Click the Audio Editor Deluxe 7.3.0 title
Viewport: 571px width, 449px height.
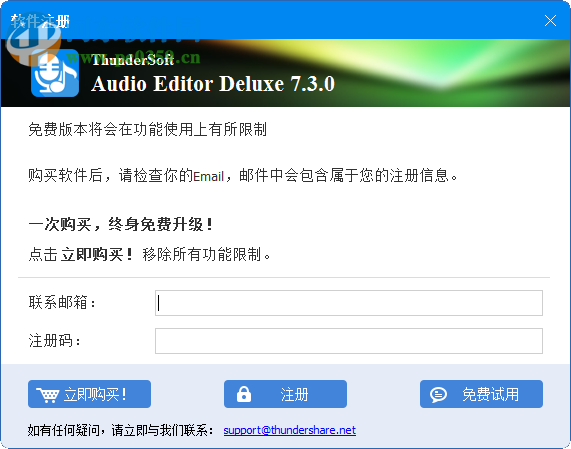coord(213,84)
